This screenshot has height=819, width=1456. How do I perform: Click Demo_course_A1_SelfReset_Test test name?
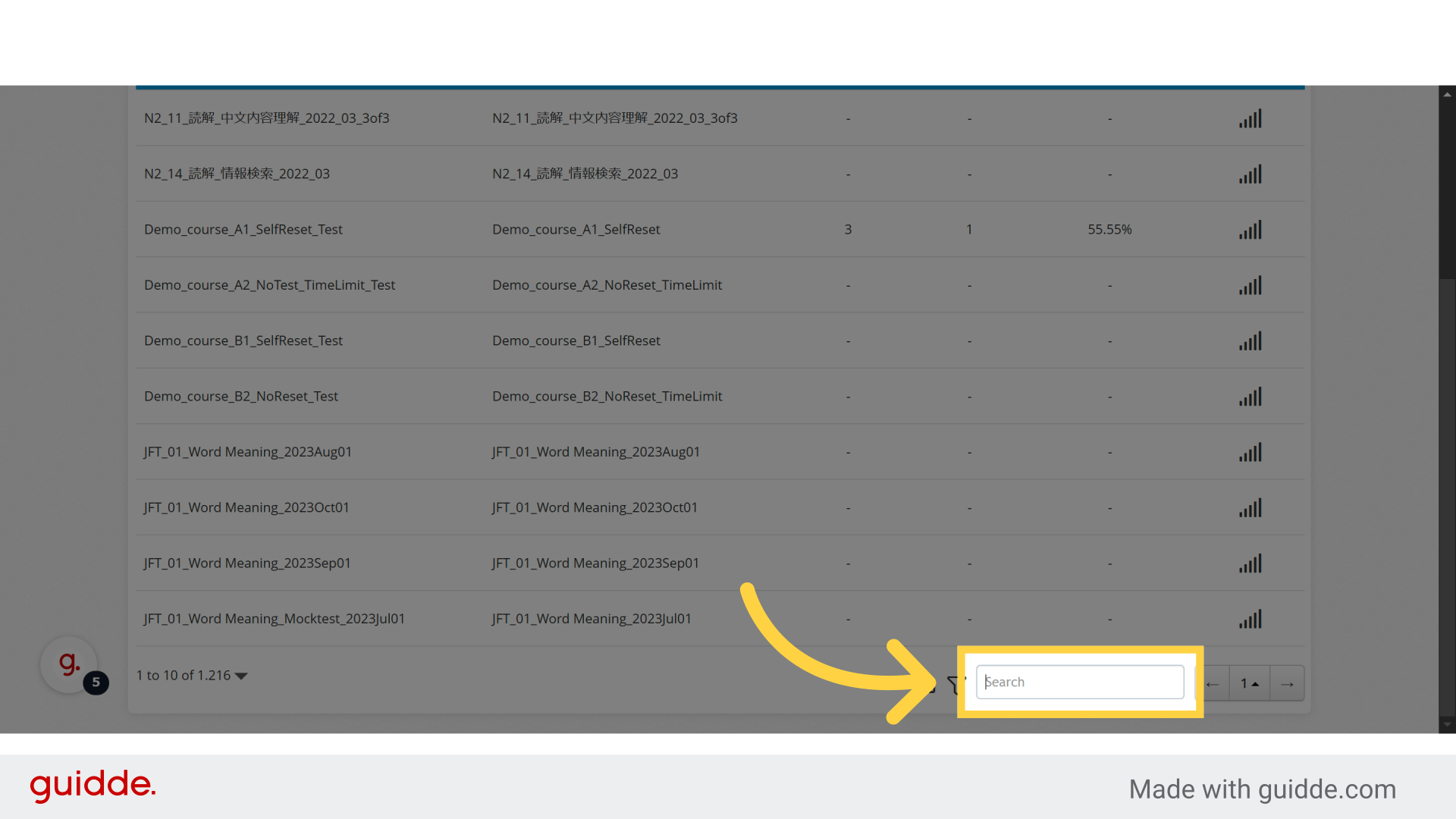[x=243, y=229]
